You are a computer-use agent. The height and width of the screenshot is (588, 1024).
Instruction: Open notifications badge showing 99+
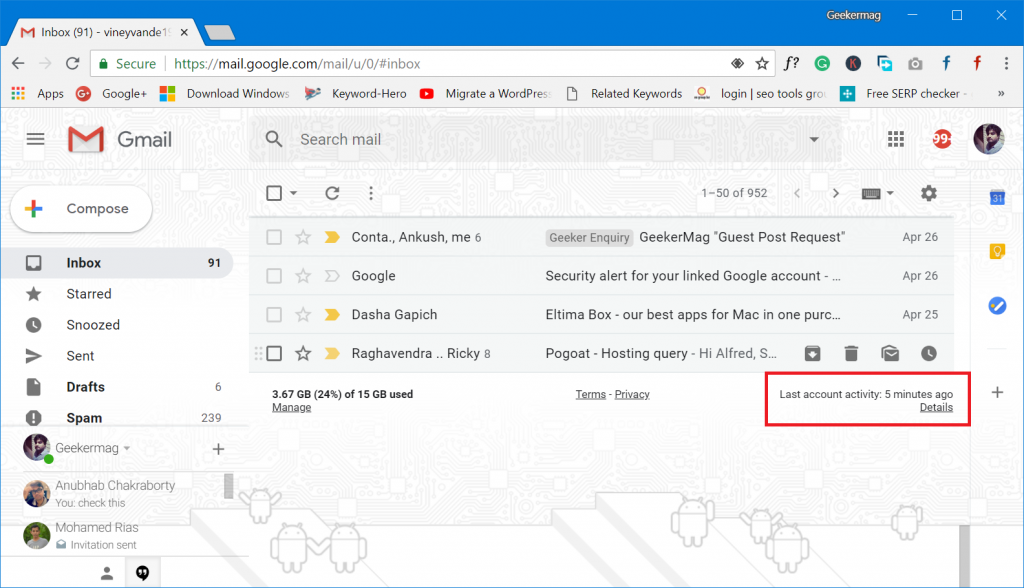click(942, 139)
